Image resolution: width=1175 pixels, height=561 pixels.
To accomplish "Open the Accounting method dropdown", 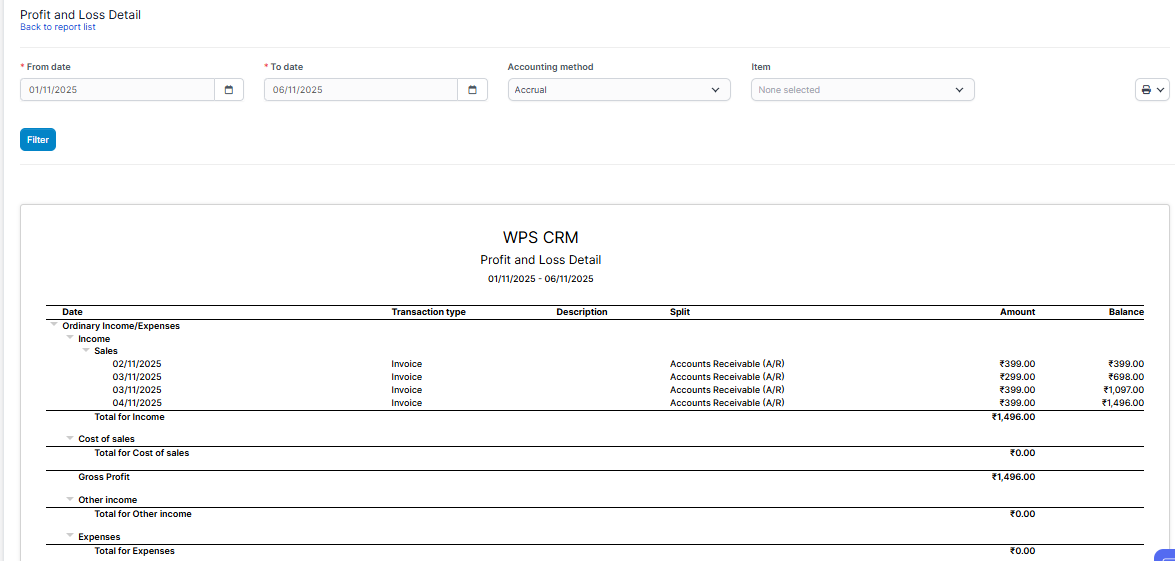I will click(x=618, y=90).
